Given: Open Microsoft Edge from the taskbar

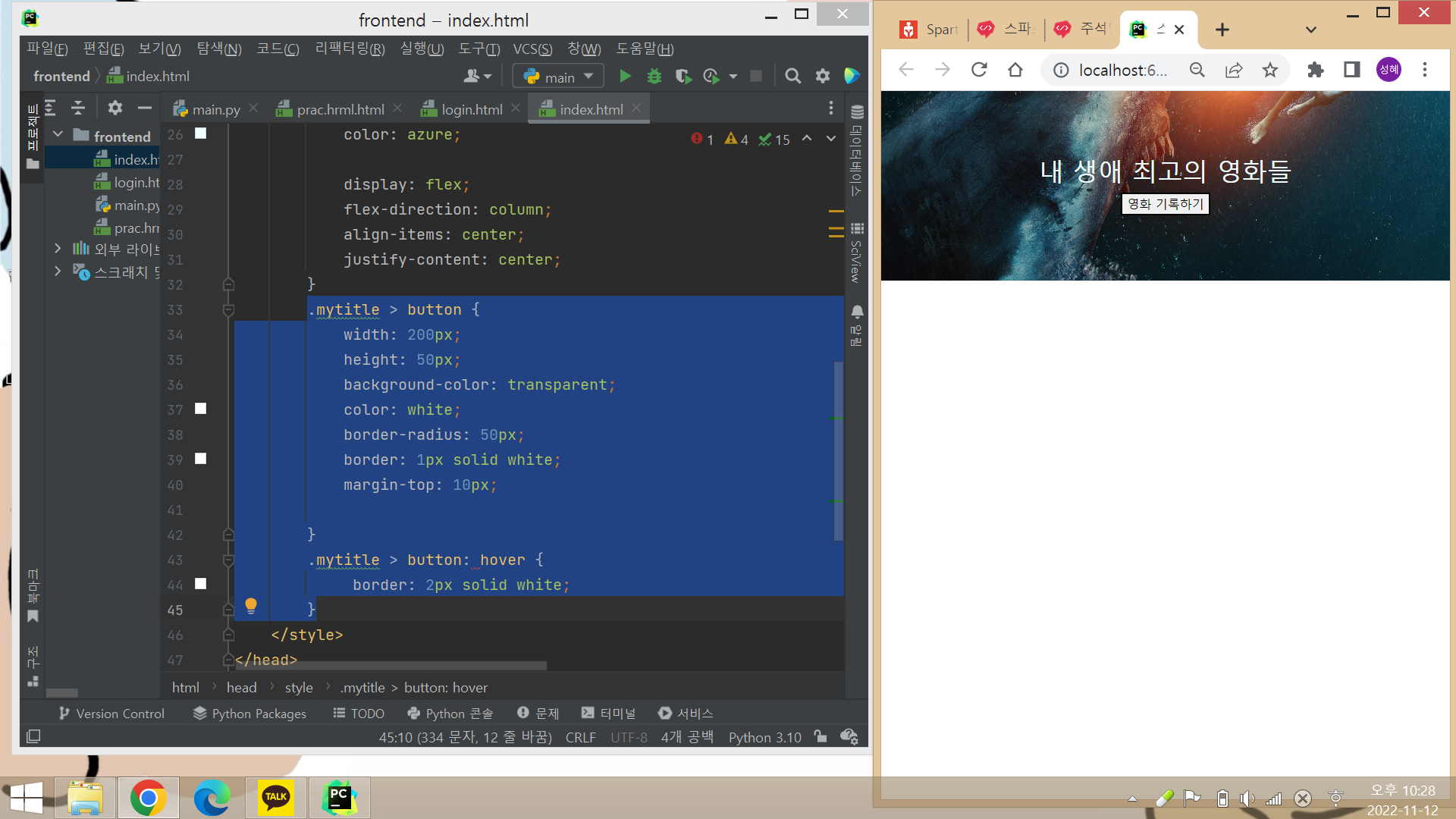Looking at the screenshot, I should point(212,797).
